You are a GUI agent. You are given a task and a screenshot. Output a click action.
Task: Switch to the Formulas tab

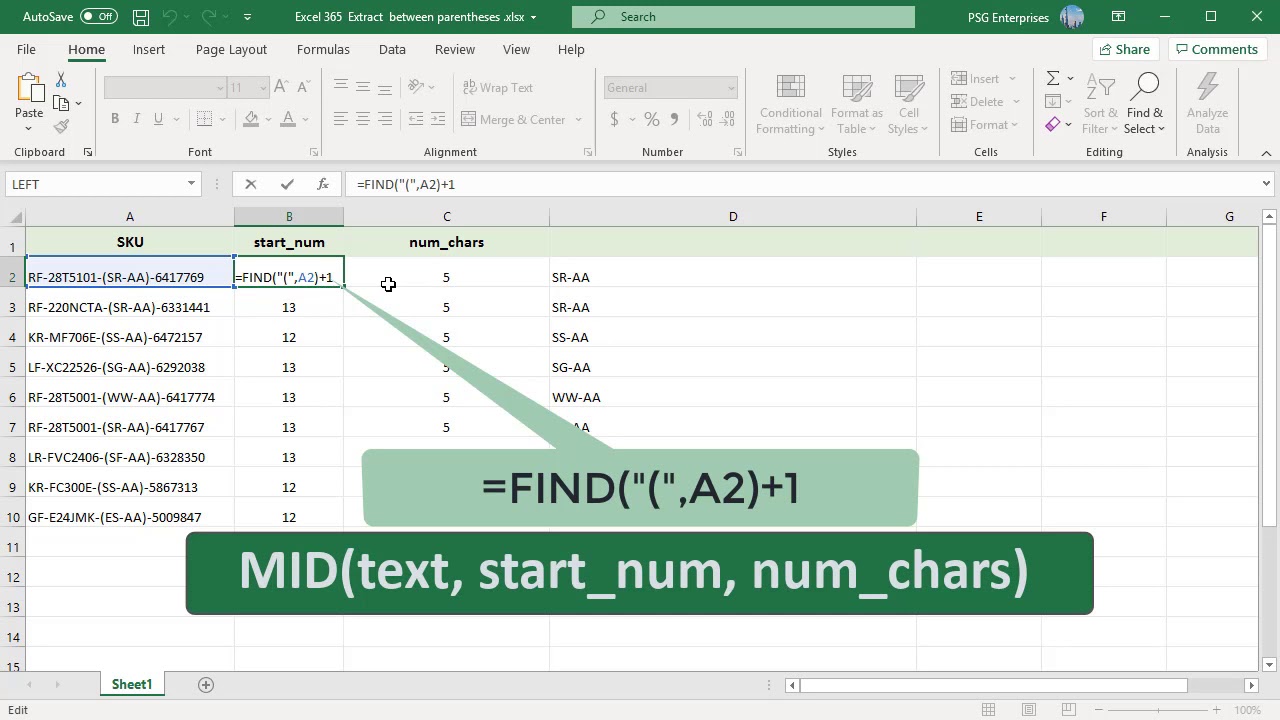click(323, 49)
